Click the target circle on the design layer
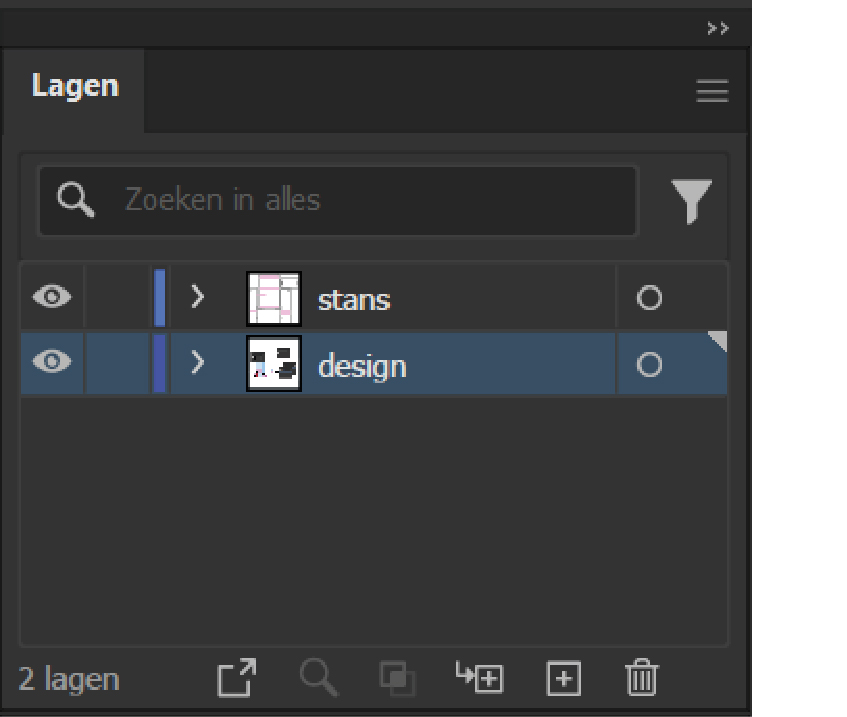The width and height of the screenshot is (847, 717). [649, 364]
